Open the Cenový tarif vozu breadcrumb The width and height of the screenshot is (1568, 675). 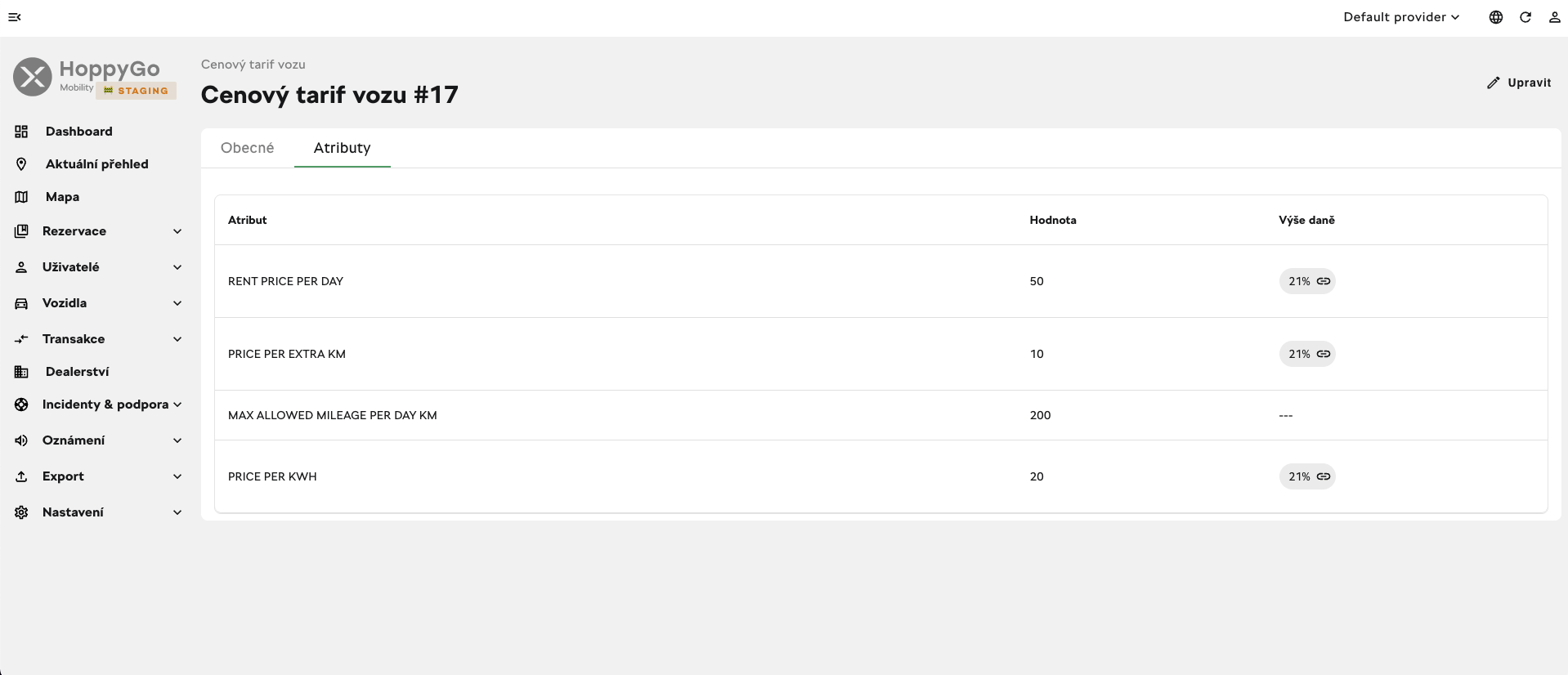[x=253, y=65]
